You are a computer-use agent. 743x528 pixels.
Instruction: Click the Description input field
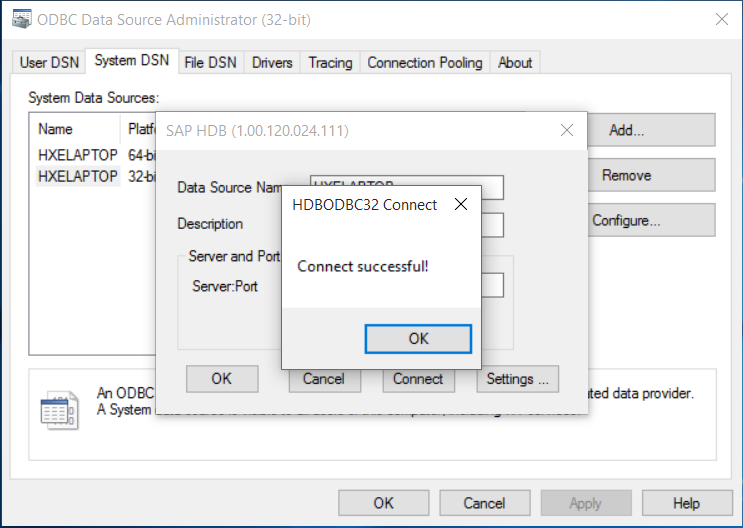[492, 225]
